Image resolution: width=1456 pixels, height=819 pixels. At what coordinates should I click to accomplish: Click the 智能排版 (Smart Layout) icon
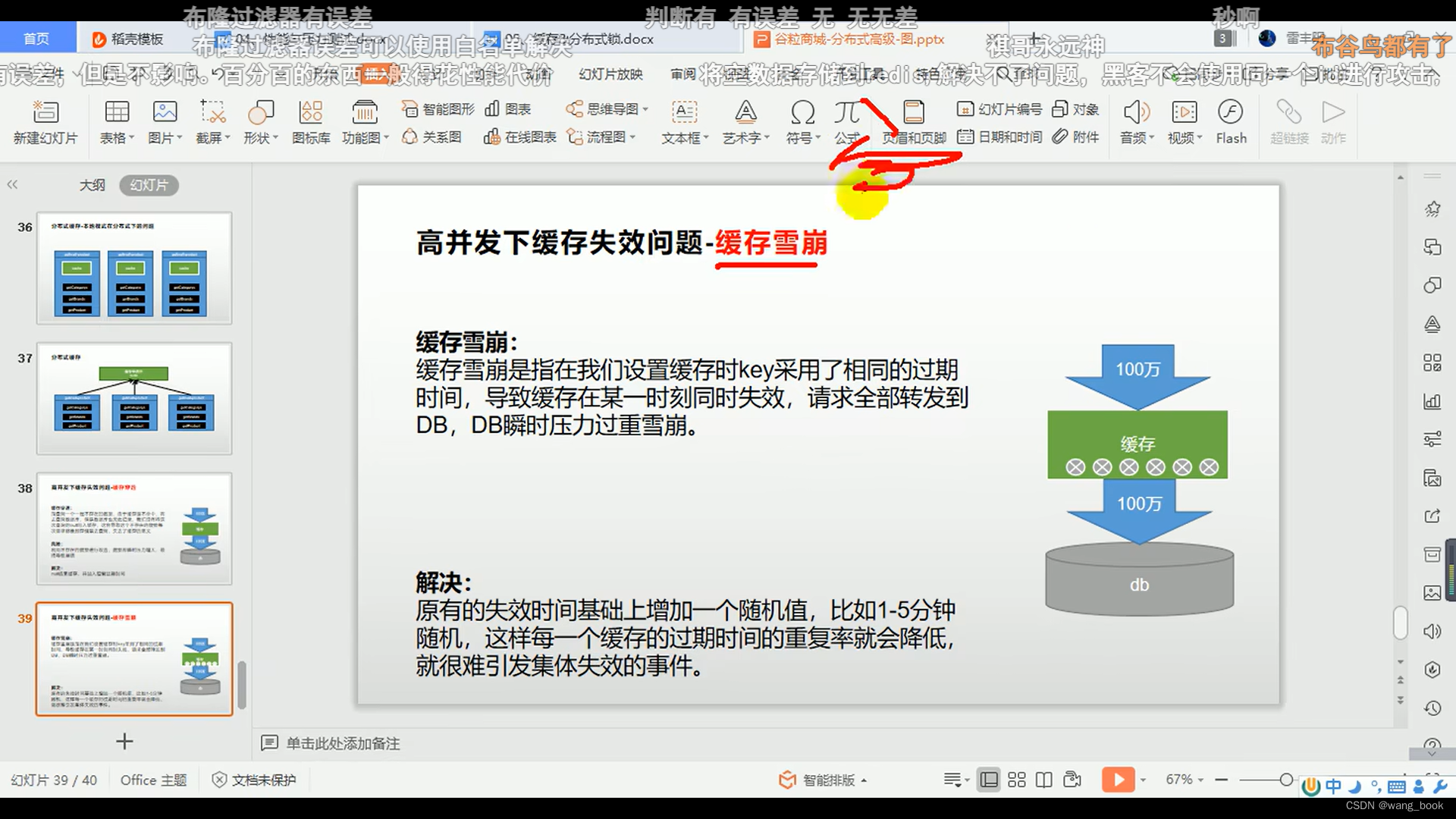point(786,779)
